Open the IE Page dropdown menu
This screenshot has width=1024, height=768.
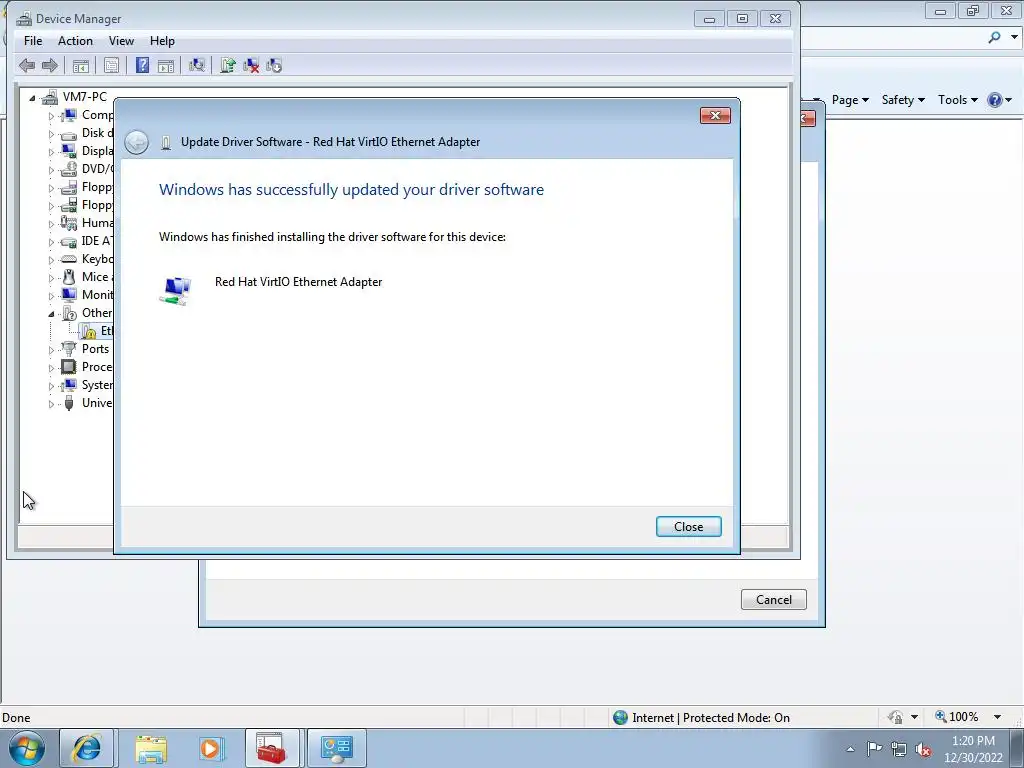[x=850, y=100]
